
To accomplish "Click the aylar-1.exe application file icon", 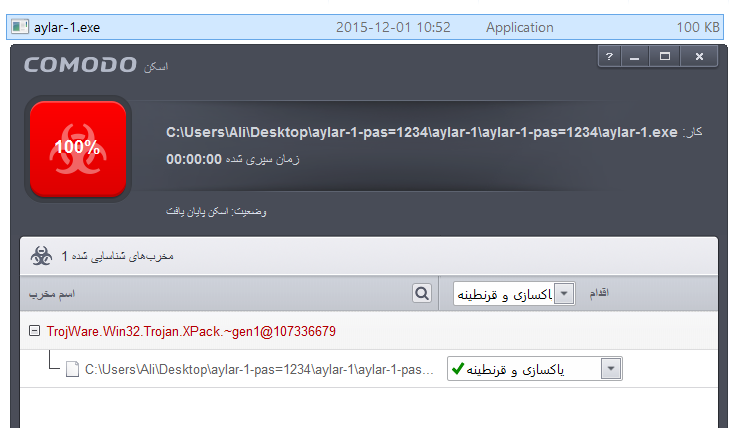I will tap(20, 27).
